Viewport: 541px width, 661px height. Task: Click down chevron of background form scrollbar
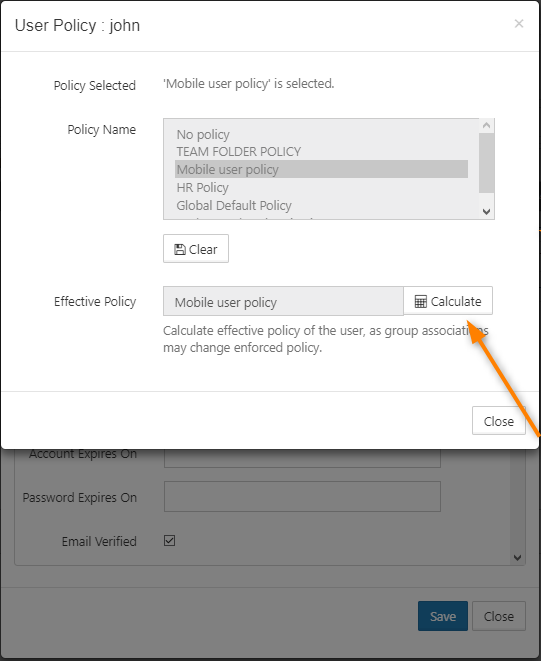517,558
